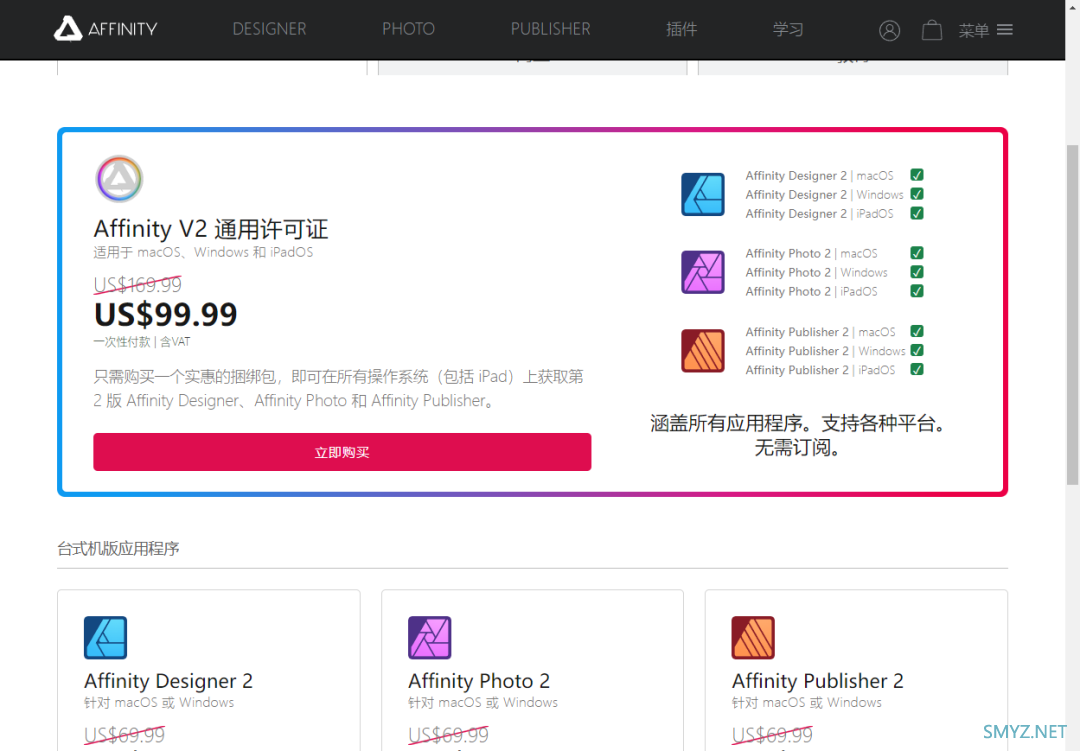
Task: Click Affinity Publisher 2 | Windows label
Action: [825, 351]
